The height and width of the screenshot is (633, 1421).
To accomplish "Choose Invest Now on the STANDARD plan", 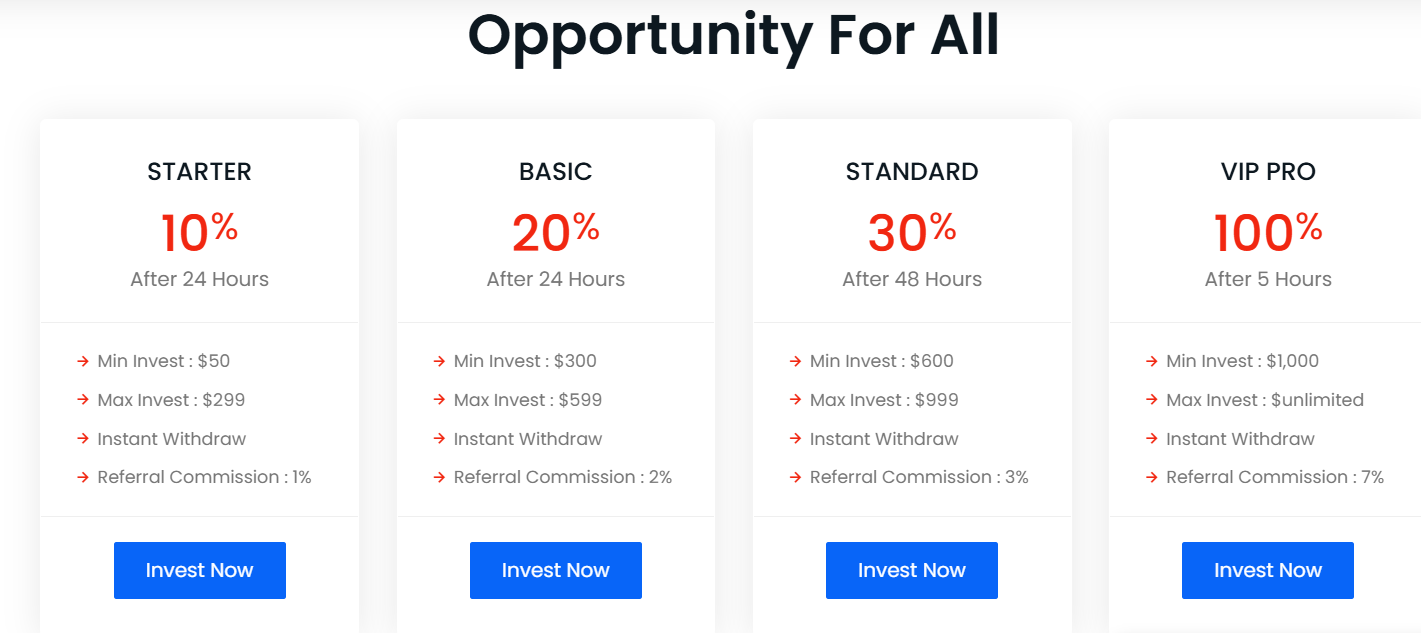I will coord(911,570).
